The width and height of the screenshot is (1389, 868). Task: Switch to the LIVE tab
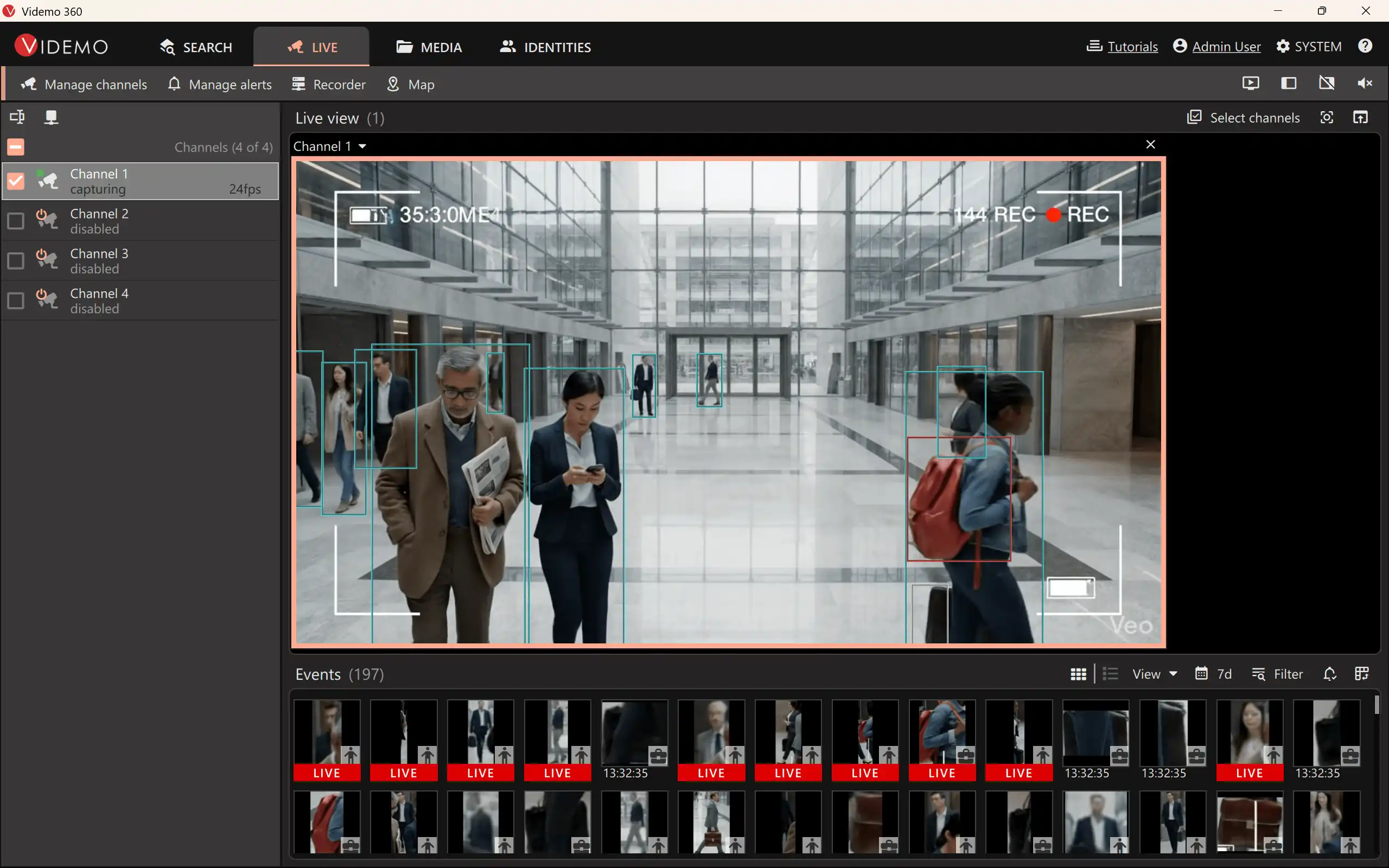click(311, 47)
